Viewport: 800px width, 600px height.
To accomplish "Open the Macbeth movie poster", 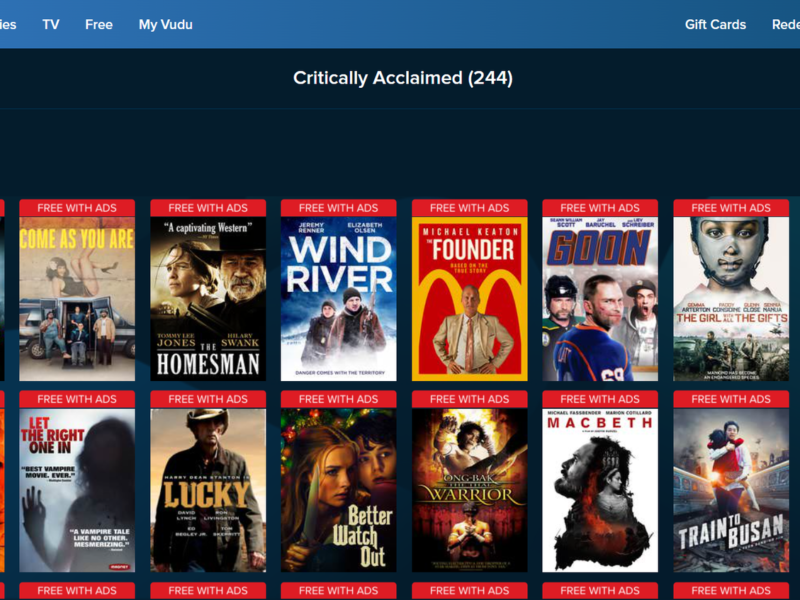I will [x=600, y=490].
